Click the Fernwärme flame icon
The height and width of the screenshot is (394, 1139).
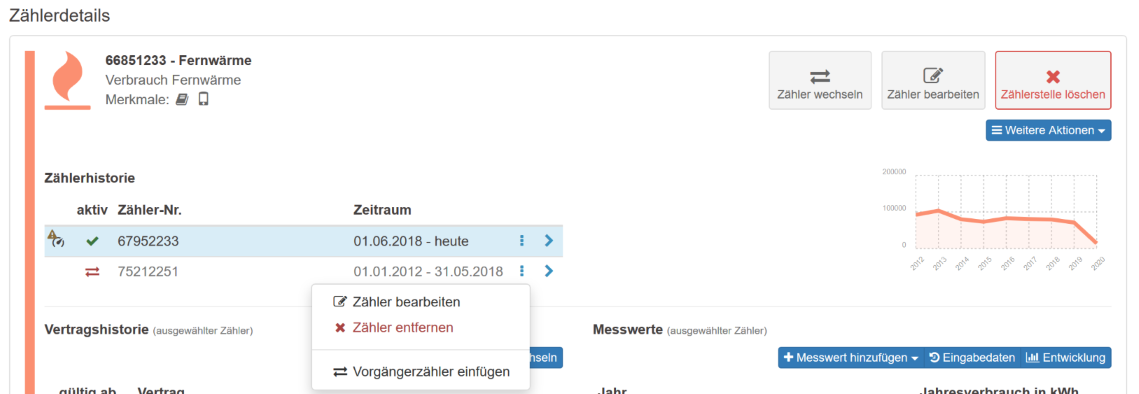coord(68,81)
